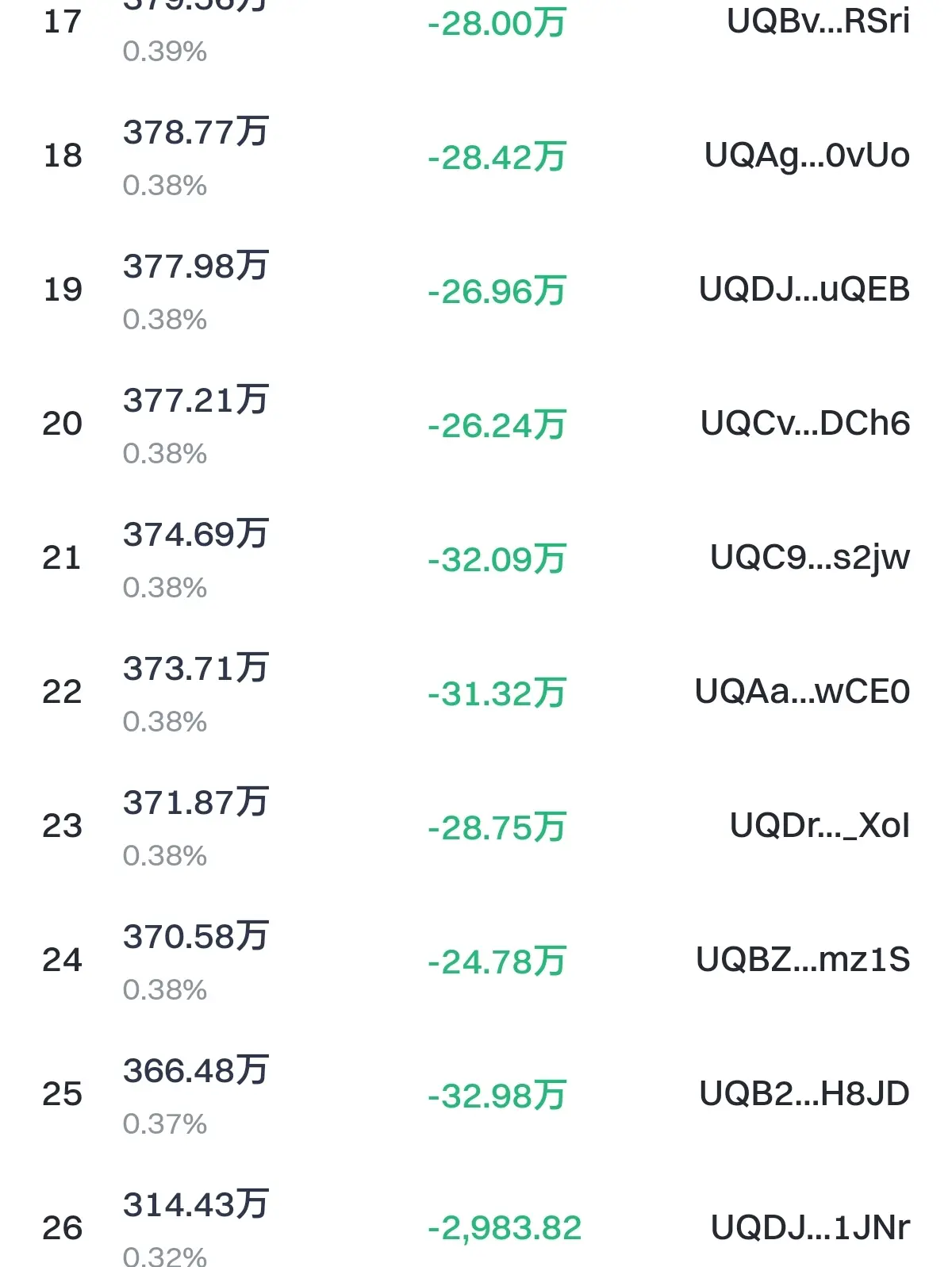This screenshot has height=1267, width=952.
Task: Open wallet address UQB2...H8JD
Action: coord(804,1094)
